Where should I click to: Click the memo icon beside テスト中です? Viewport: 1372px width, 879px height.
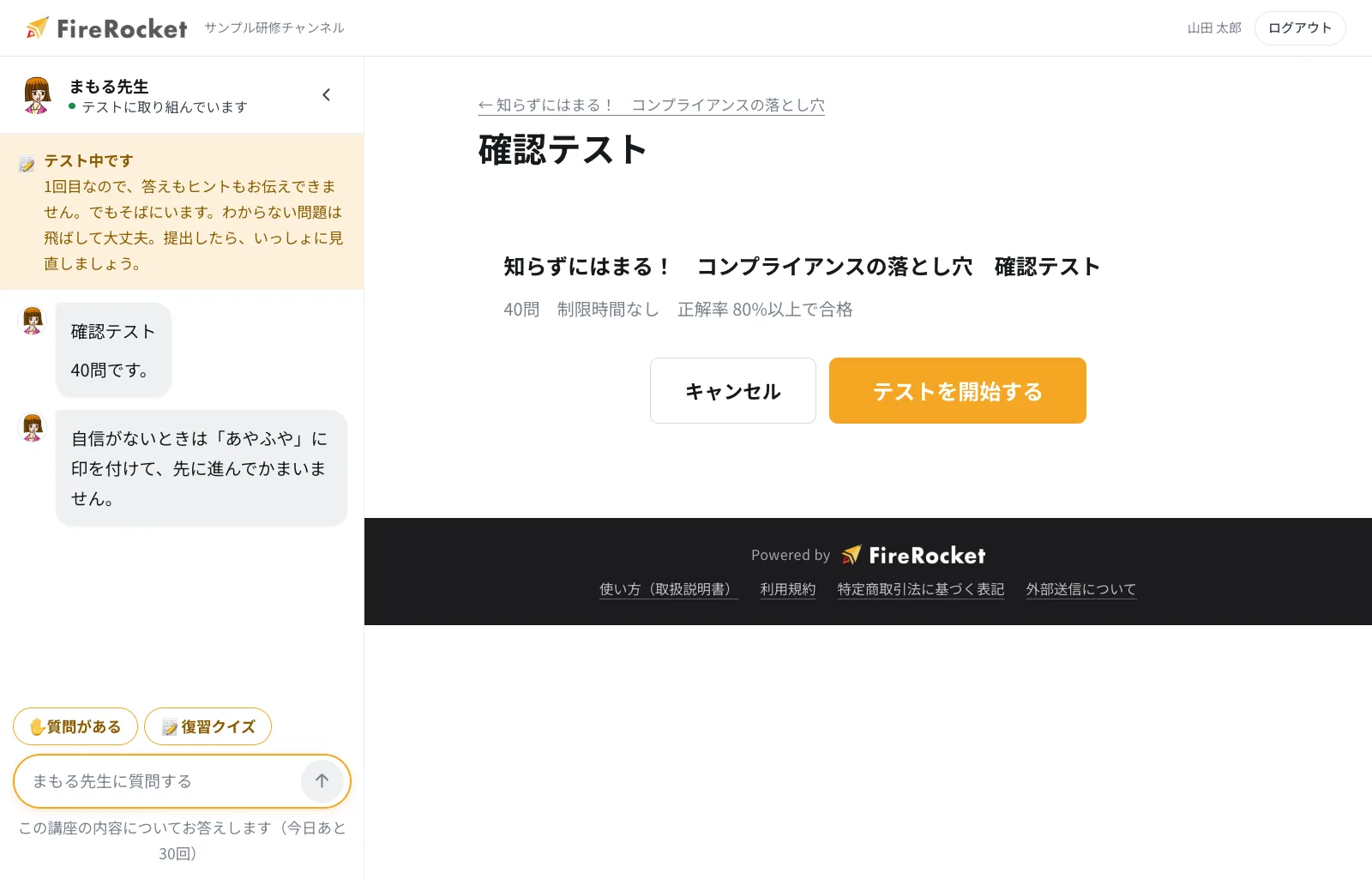[x=27, y=163]
